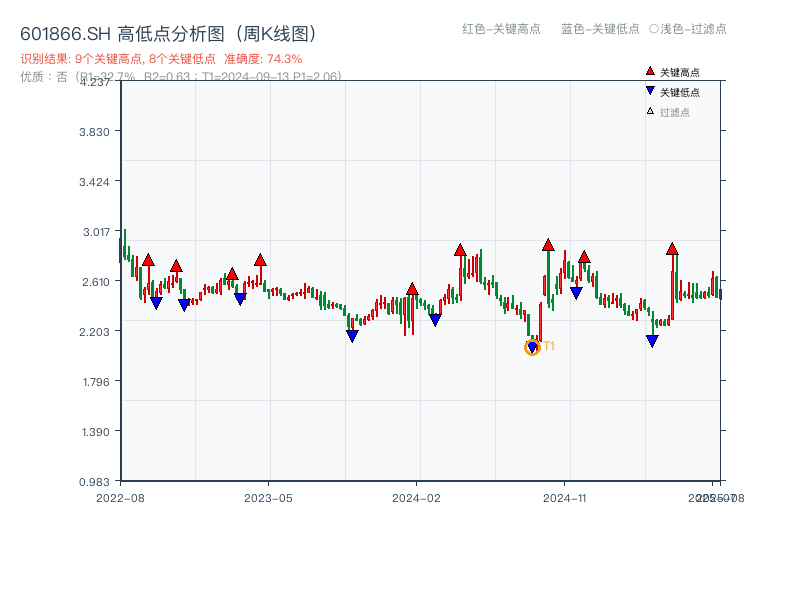Click blue low marker between 2023-05 and 2024-02
Image resolution: width=800 pixels, height=600 pixels.
coord(352,336)
